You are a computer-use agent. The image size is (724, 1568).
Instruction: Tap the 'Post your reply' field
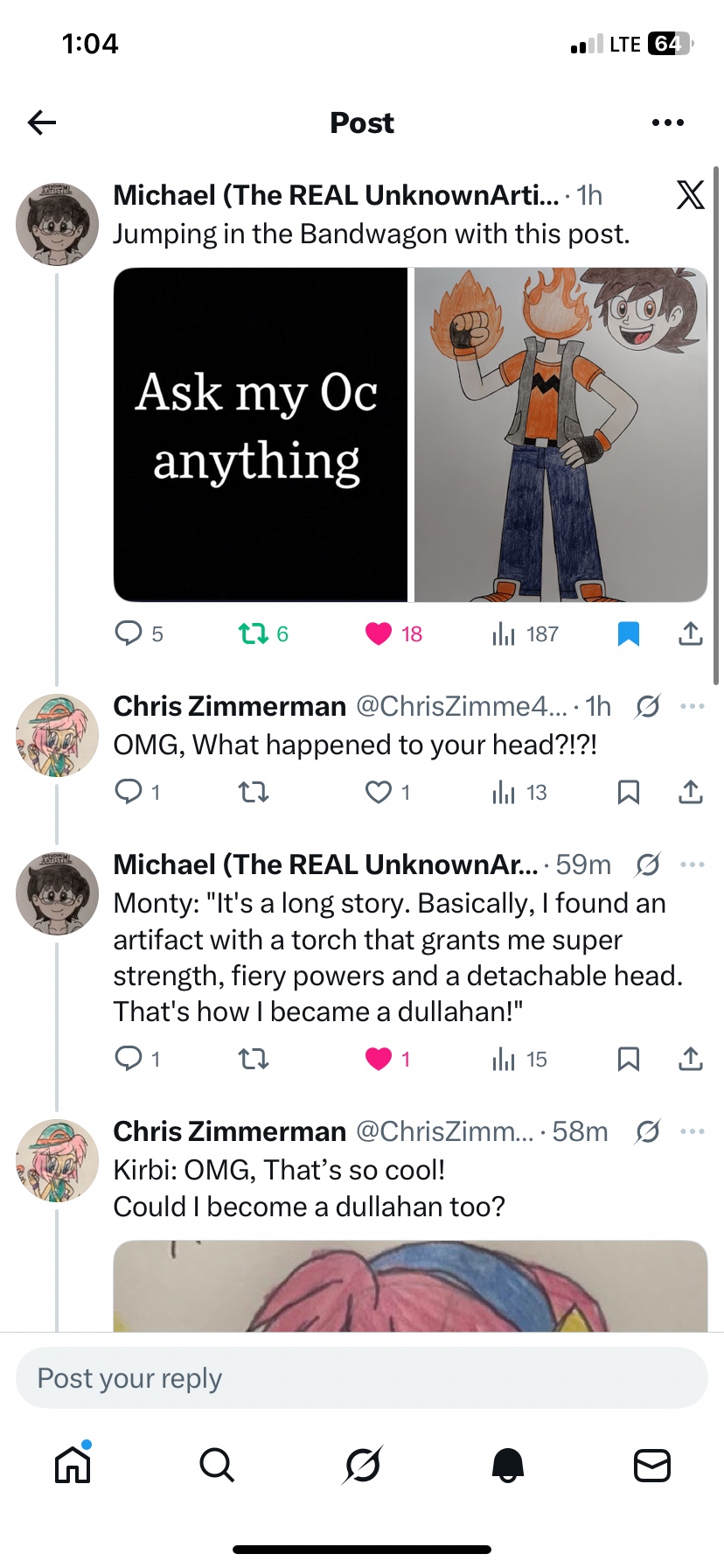362,1378
